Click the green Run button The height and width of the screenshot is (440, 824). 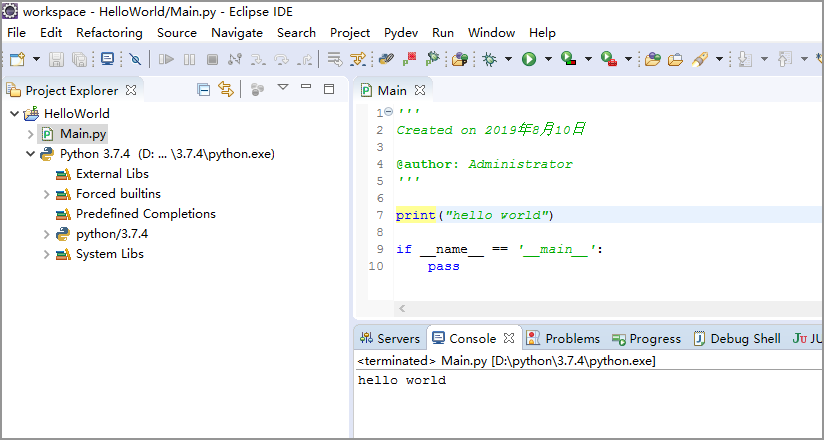coord(529,59)
